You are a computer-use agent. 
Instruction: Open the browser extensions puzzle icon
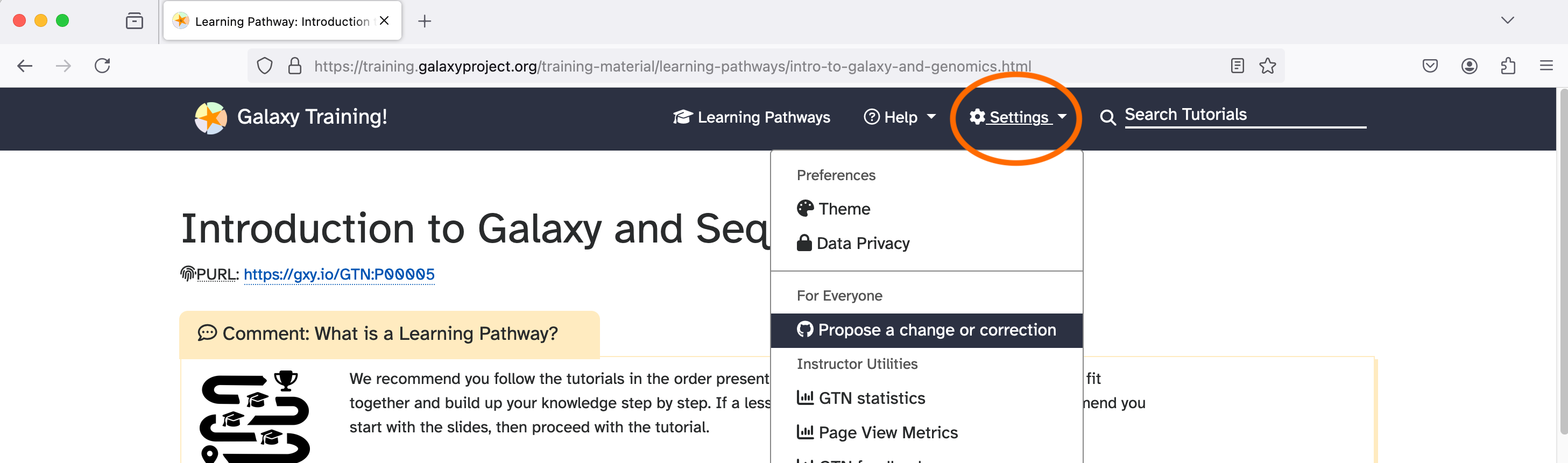pos(1508,66)
